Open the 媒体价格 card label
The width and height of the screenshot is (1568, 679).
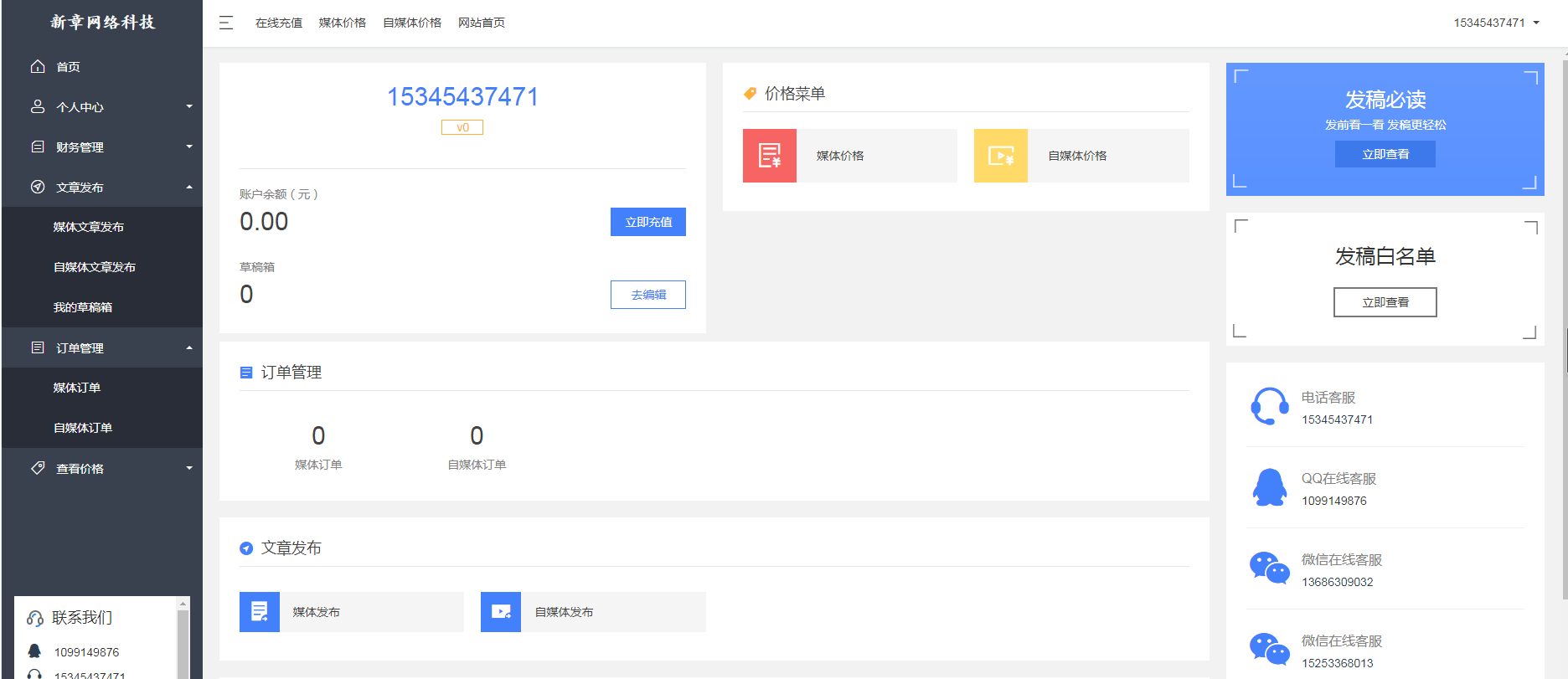coord(840,156)
